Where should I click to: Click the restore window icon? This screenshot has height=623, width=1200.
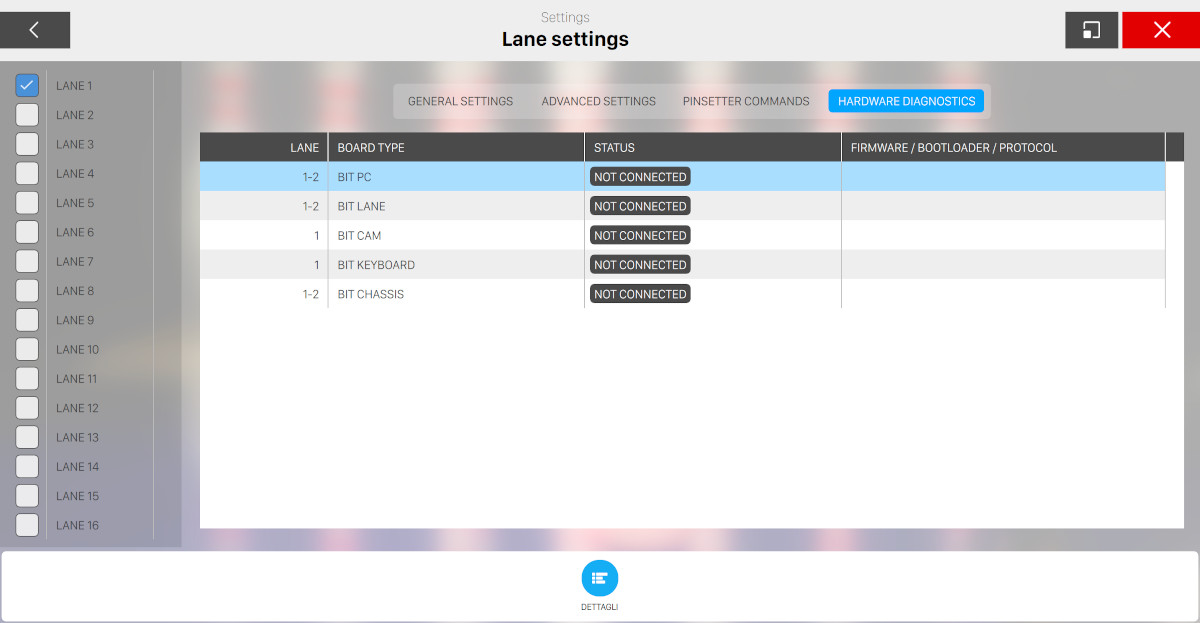[x=1091, y=30]
